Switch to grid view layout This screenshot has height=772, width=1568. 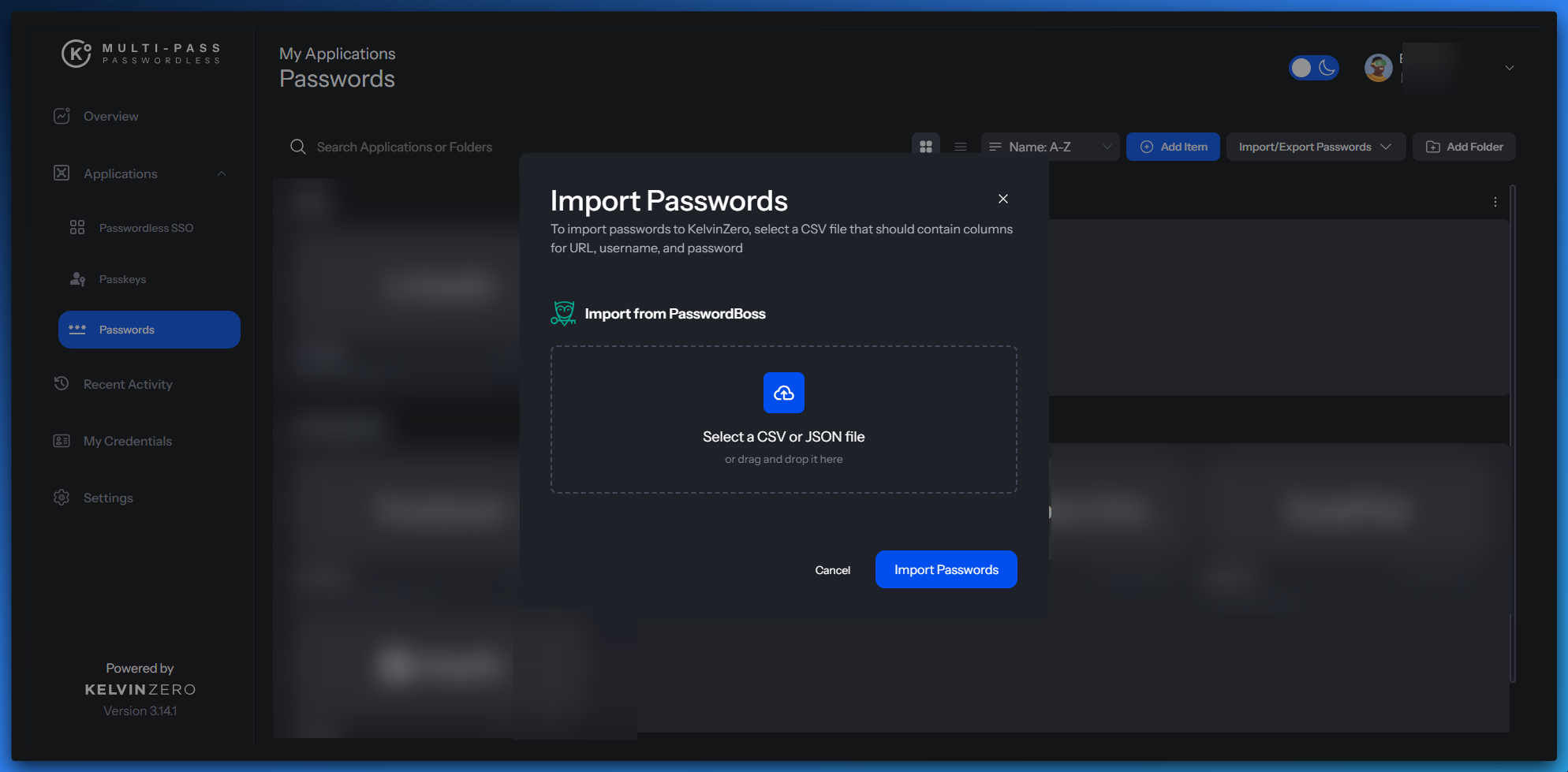pyautogui.click(x=926, y=147)
